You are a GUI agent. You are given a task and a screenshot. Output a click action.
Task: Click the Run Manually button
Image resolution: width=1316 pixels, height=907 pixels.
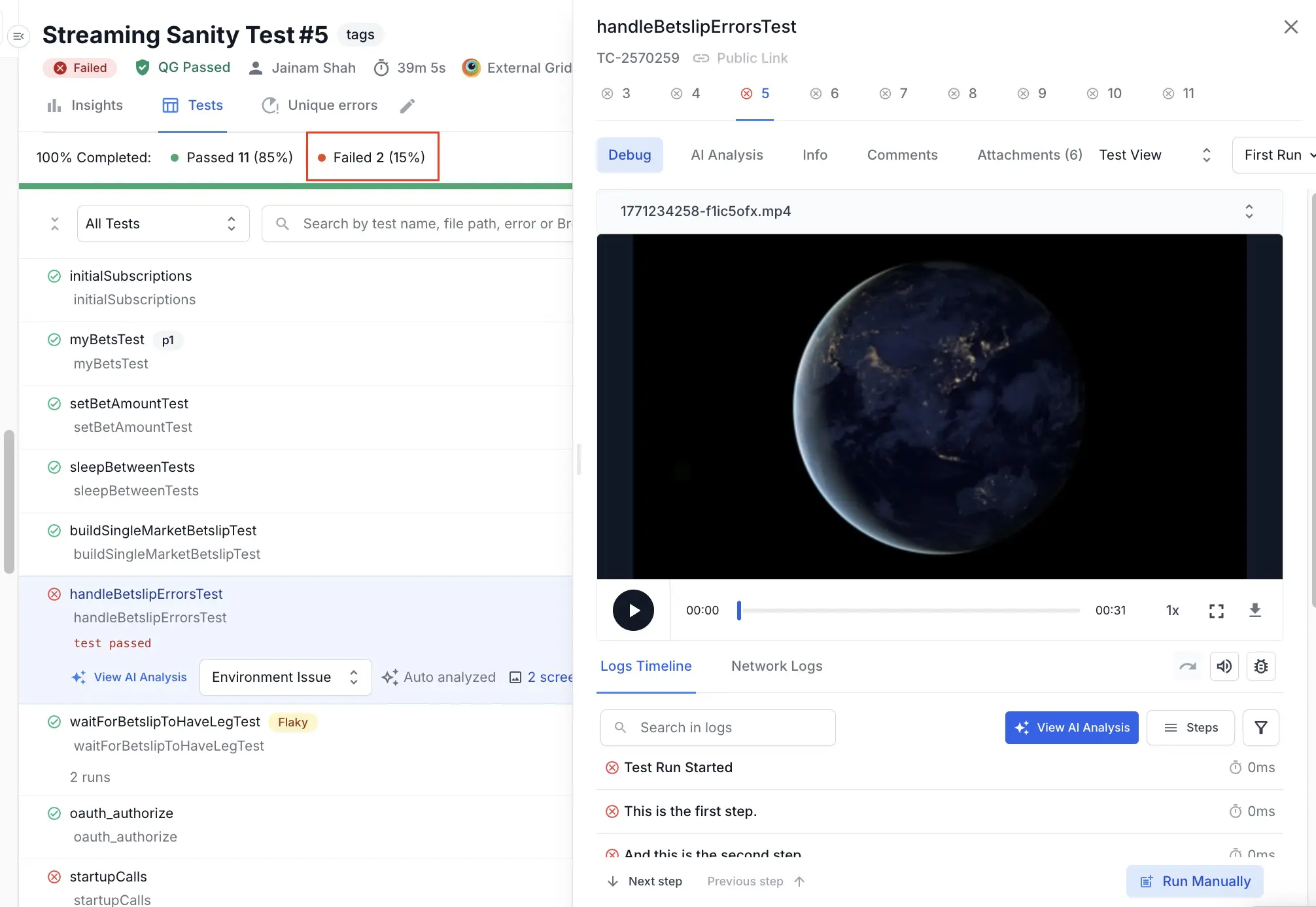[x=1195, y=881]
